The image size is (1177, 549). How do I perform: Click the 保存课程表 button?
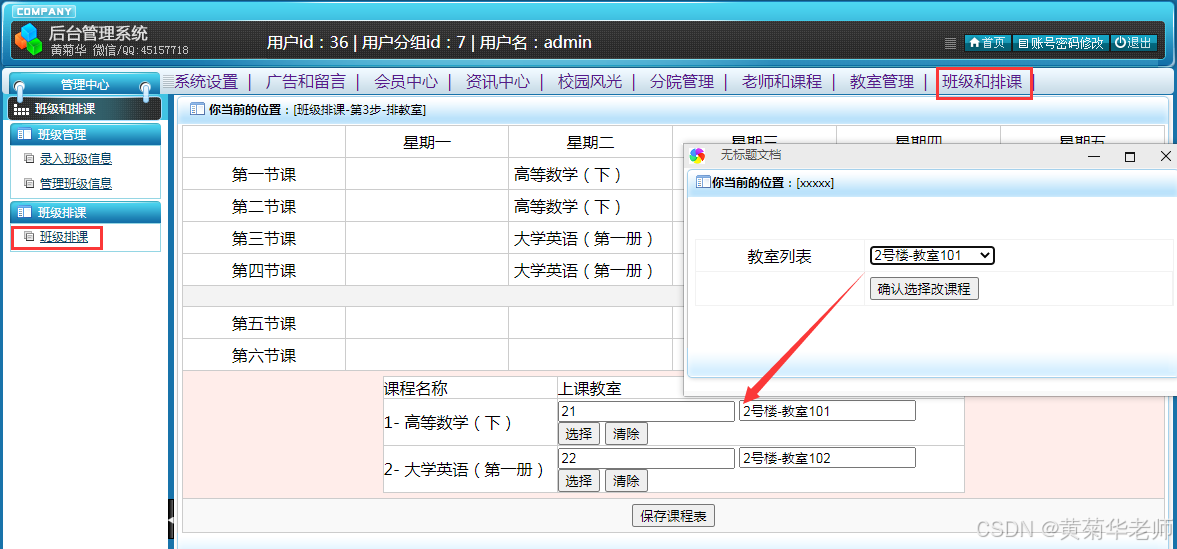(673, 516)
